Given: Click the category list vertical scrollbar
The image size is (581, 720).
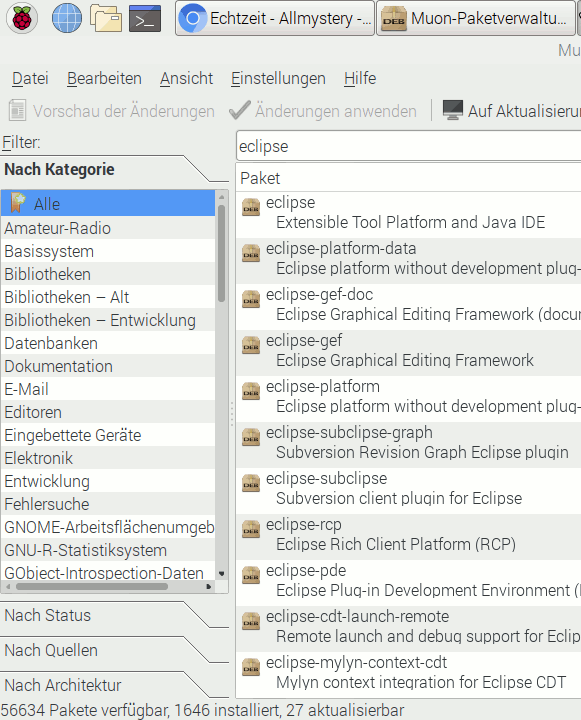Looking at the screenshot, I should (221, 253).
